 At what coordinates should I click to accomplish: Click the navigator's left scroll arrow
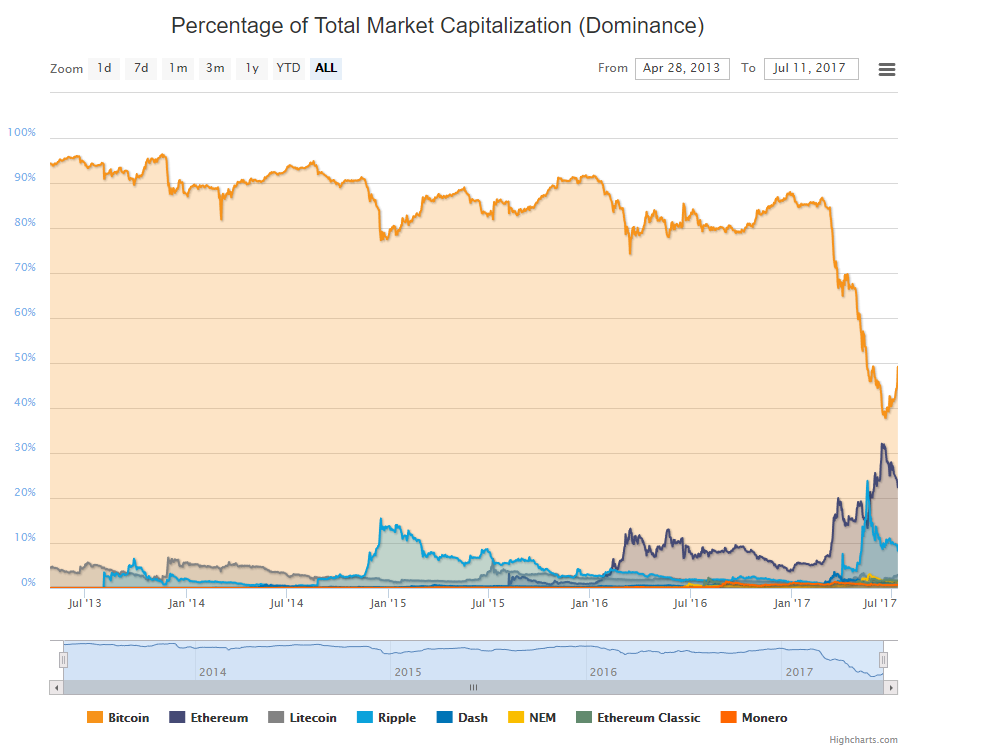click(x=54, y=688)
